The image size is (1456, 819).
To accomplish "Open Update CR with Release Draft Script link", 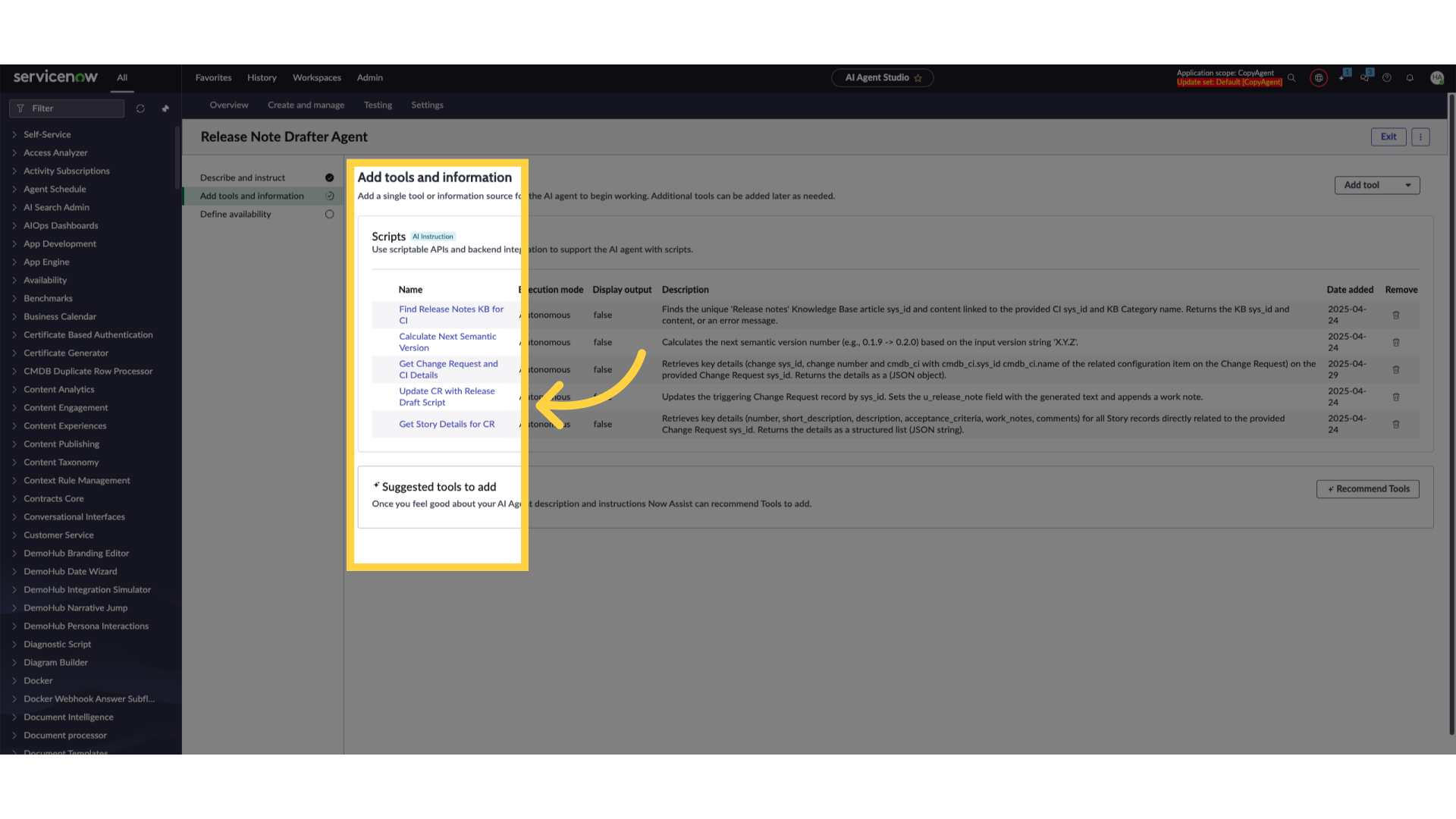I will [447, 397].
